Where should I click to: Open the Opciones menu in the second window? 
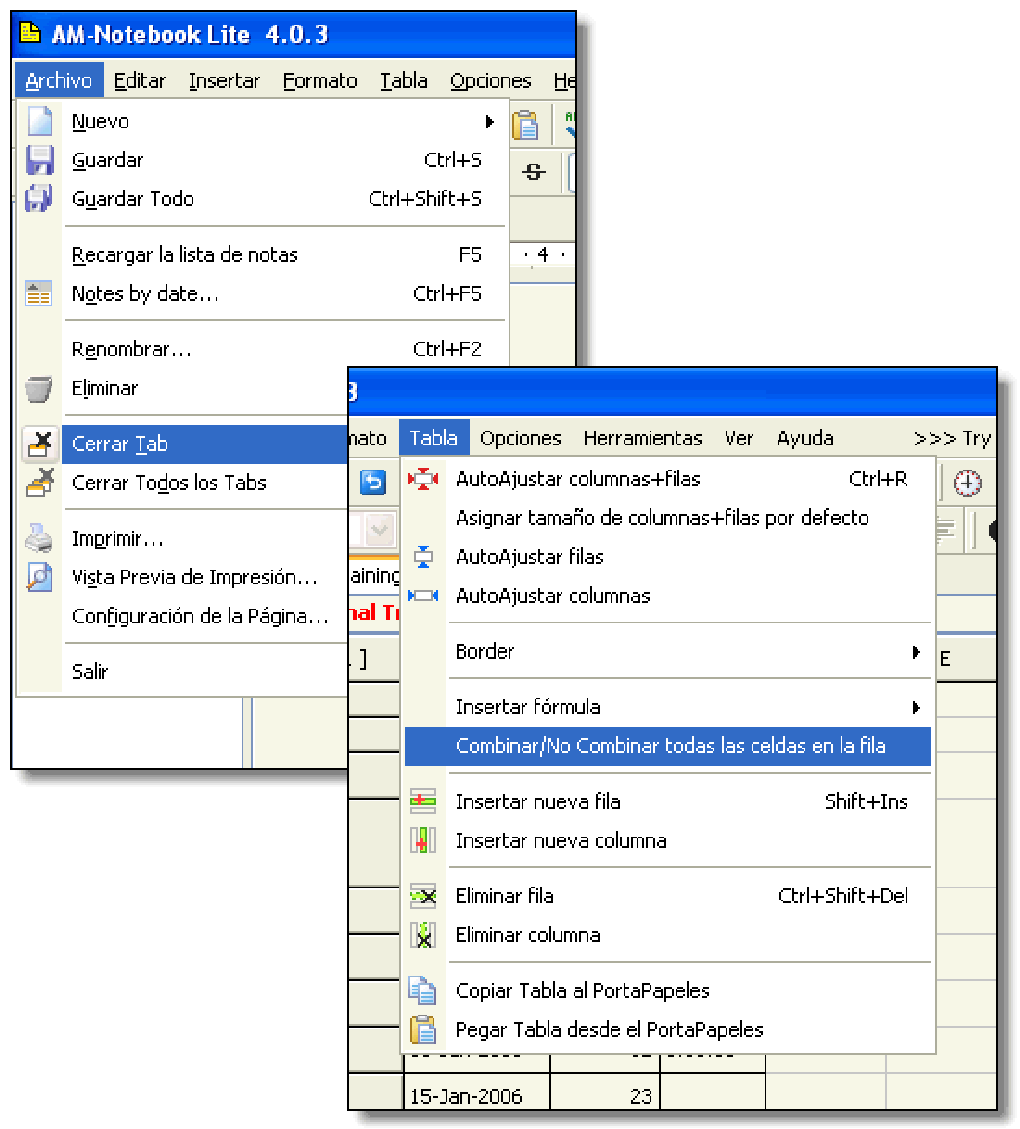(x=521, y=438)
